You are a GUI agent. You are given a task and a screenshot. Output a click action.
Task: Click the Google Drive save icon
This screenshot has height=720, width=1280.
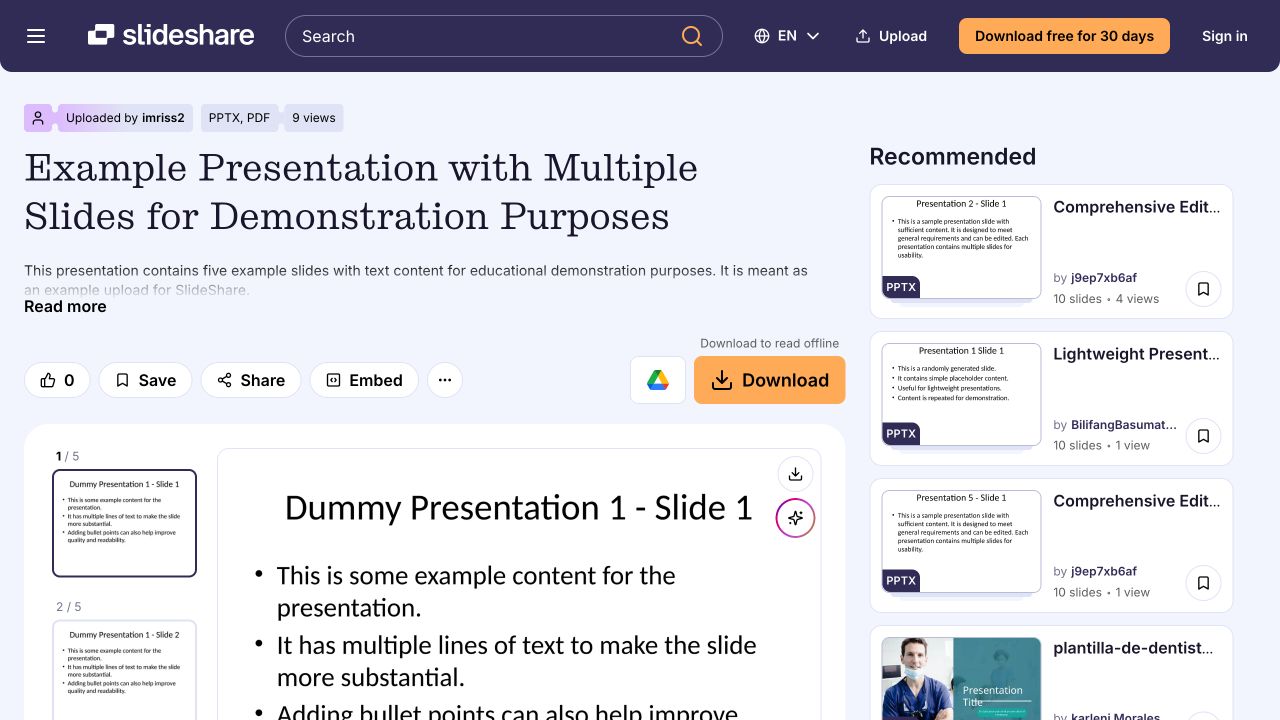click(658, 380)
